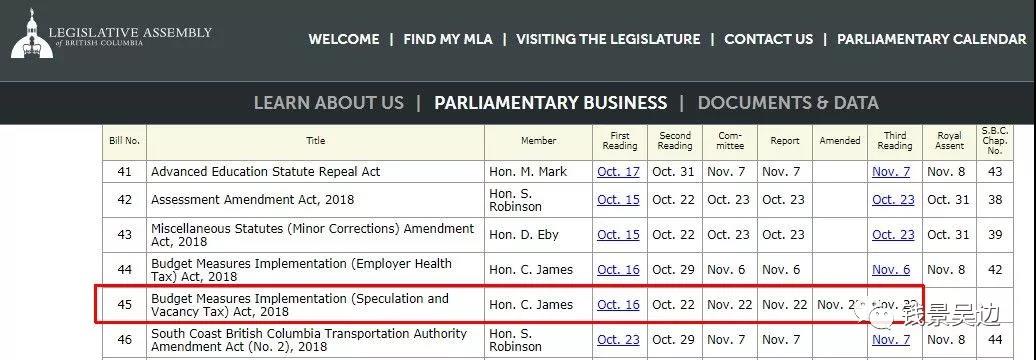Click the Legislative Assembly crest logo
Screen dimensions: 1036x360
(32, 33)
